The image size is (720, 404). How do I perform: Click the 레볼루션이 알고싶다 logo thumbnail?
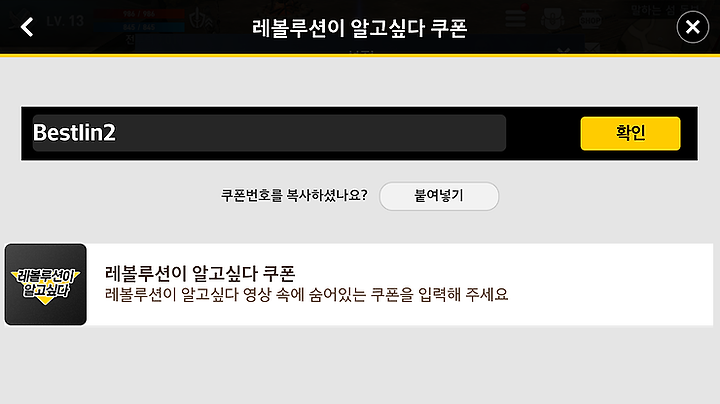click(x=45, y=284)
